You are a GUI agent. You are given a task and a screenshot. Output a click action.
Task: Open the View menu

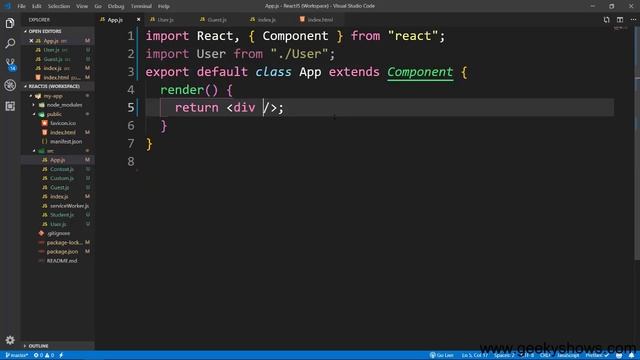pyautogui.click(x=82, y=6)
